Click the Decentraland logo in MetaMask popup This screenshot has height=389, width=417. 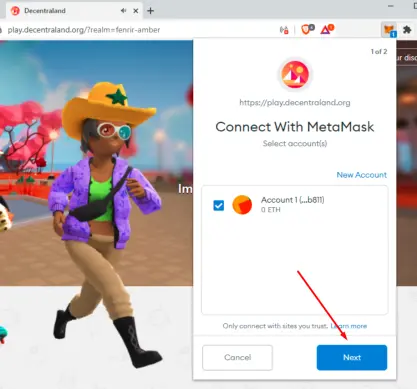(x=295, y=74)
